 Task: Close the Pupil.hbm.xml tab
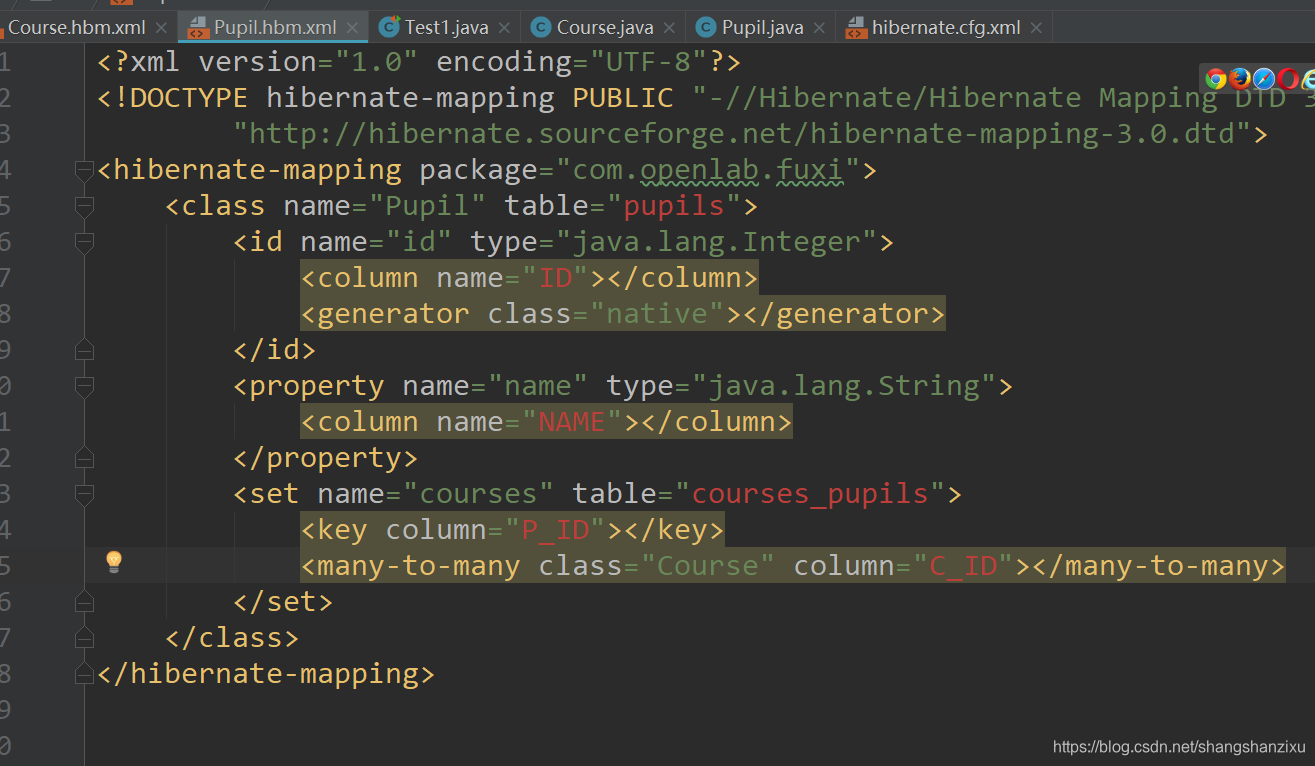pos(351,28)
